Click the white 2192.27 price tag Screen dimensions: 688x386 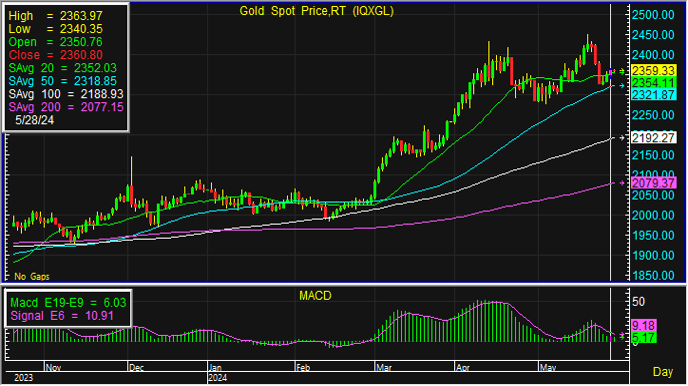click(x=653, y=138)
